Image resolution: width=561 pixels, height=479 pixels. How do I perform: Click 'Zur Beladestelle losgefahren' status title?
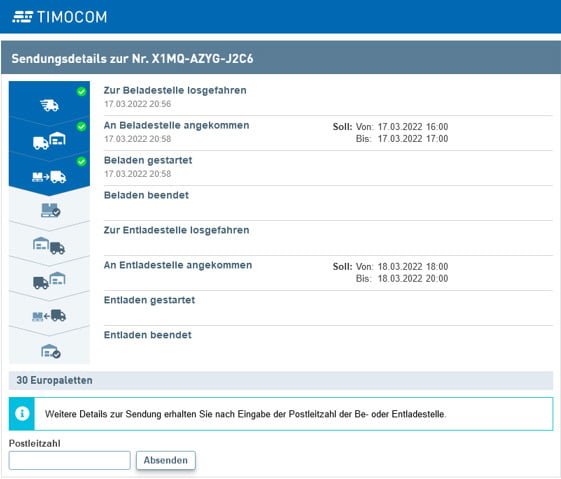pos(175,91)
